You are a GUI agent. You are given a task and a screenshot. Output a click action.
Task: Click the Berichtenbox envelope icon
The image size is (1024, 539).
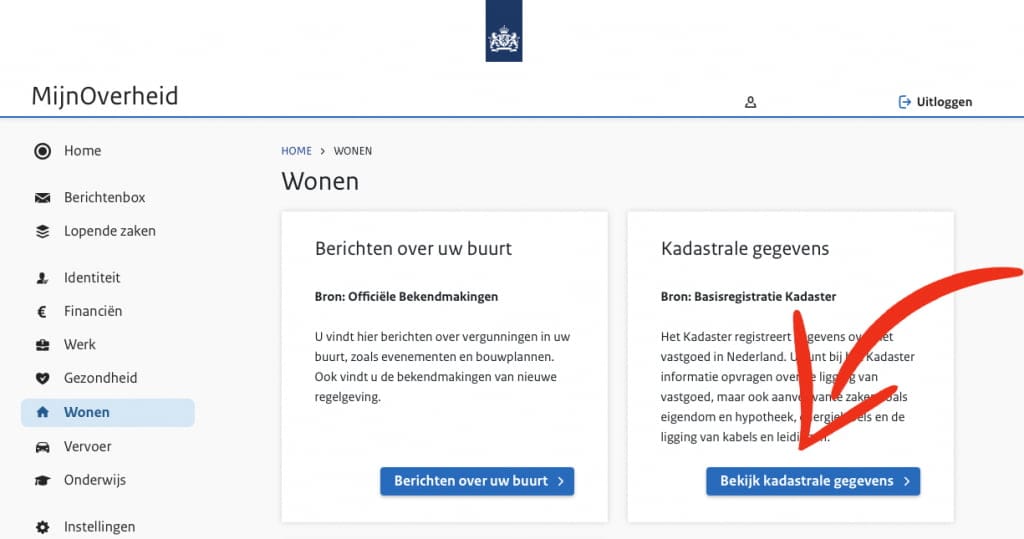[x=42, y=198]
